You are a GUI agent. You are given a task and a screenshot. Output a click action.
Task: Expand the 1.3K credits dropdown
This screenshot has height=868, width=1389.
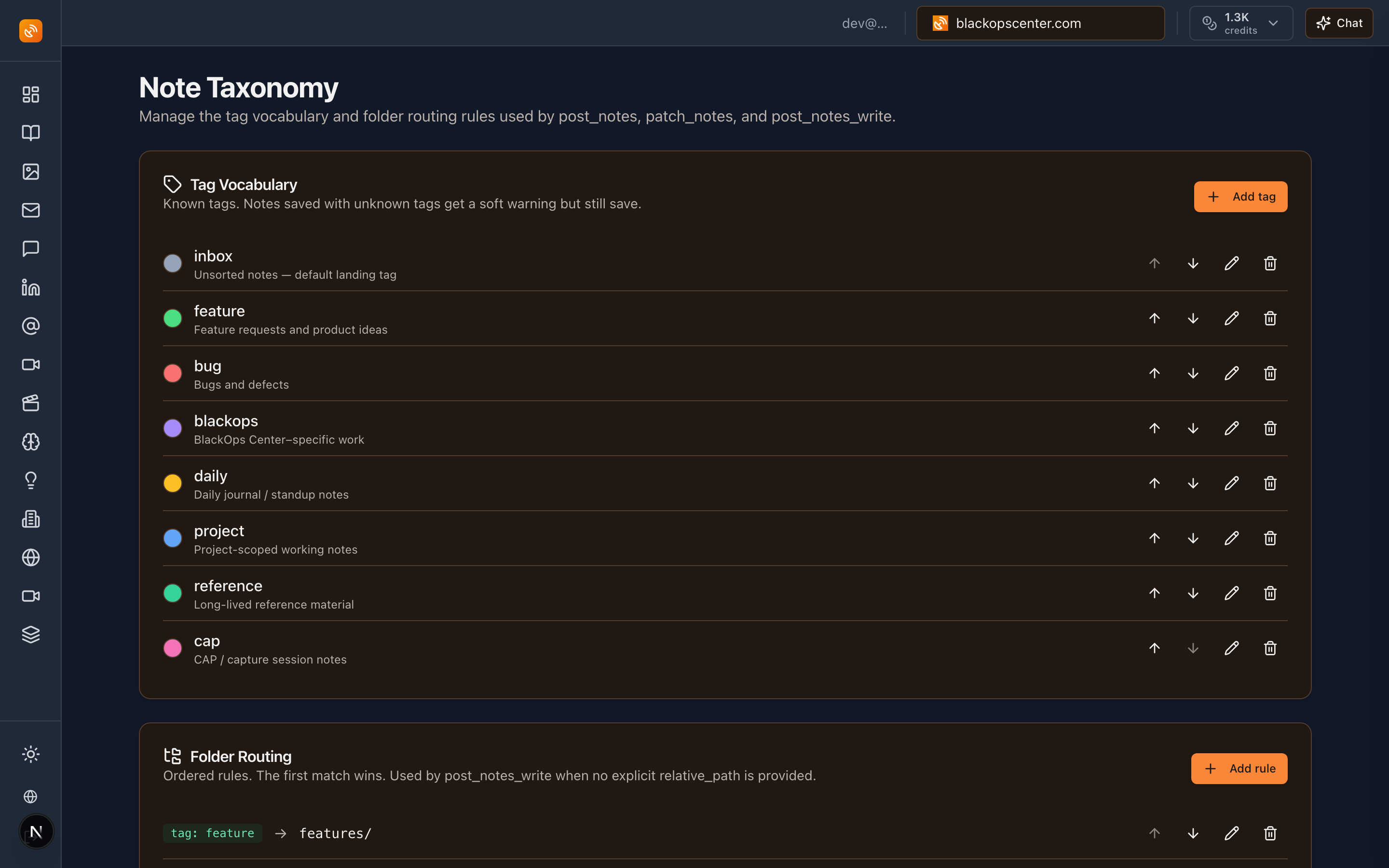click(1241, 23)
